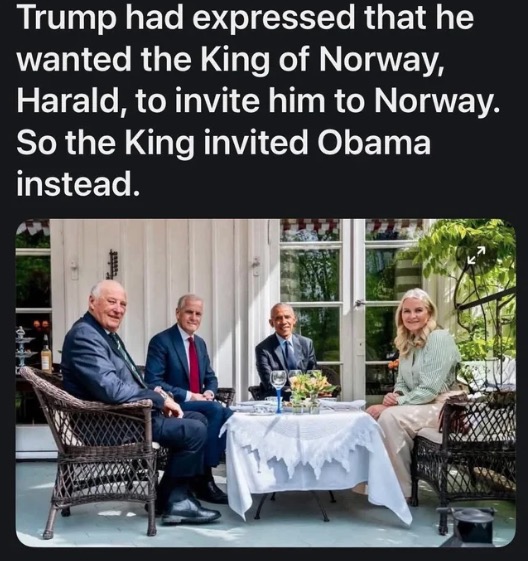The height and width of the screenshot is (561, 528).
Task: Click the black lantern at bottom right
Action: click(x=472, y=525)
